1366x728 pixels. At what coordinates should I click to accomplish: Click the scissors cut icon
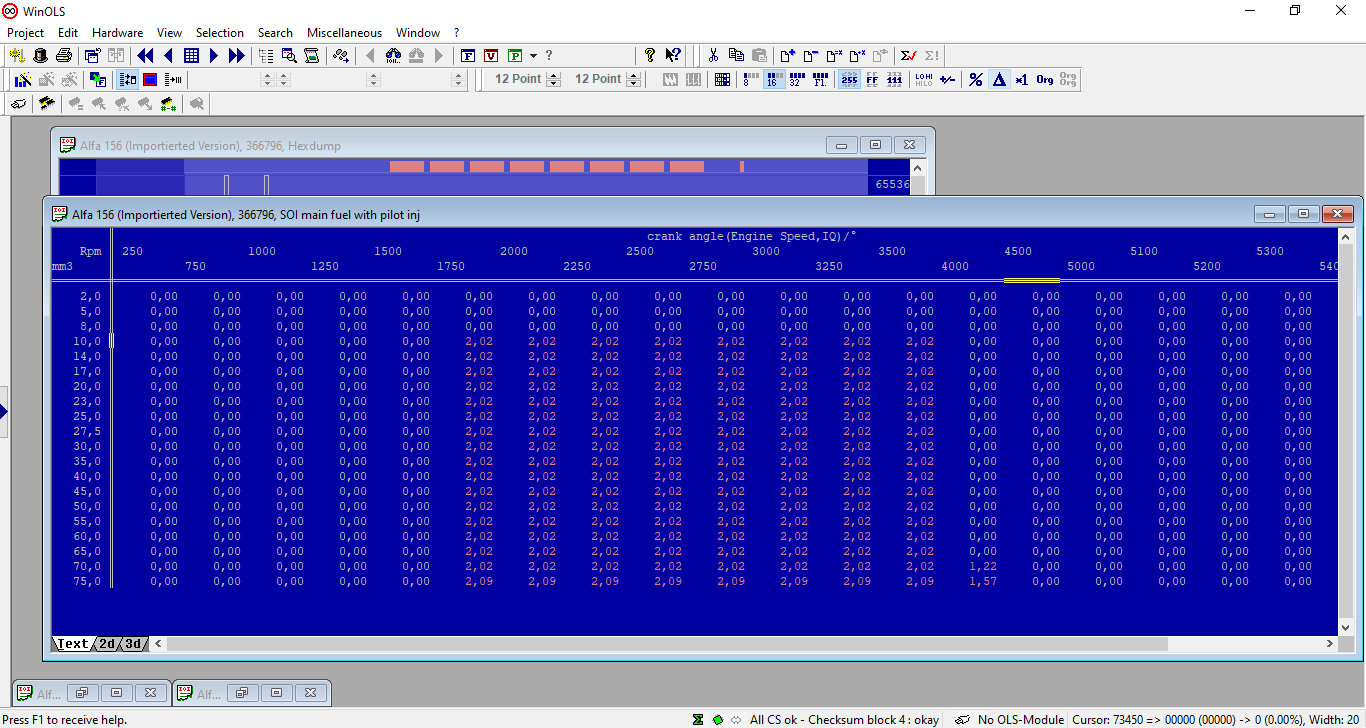point(713,56)
